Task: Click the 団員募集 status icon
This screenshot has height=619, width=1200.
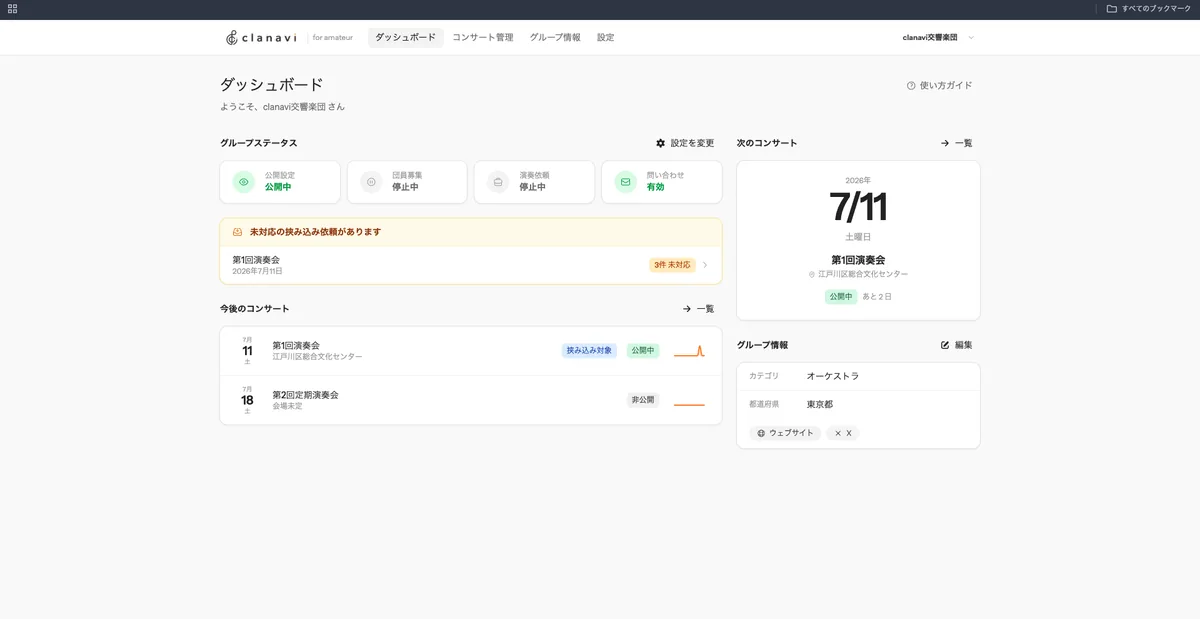Action: pyautogui.click(x=371, y=182)
